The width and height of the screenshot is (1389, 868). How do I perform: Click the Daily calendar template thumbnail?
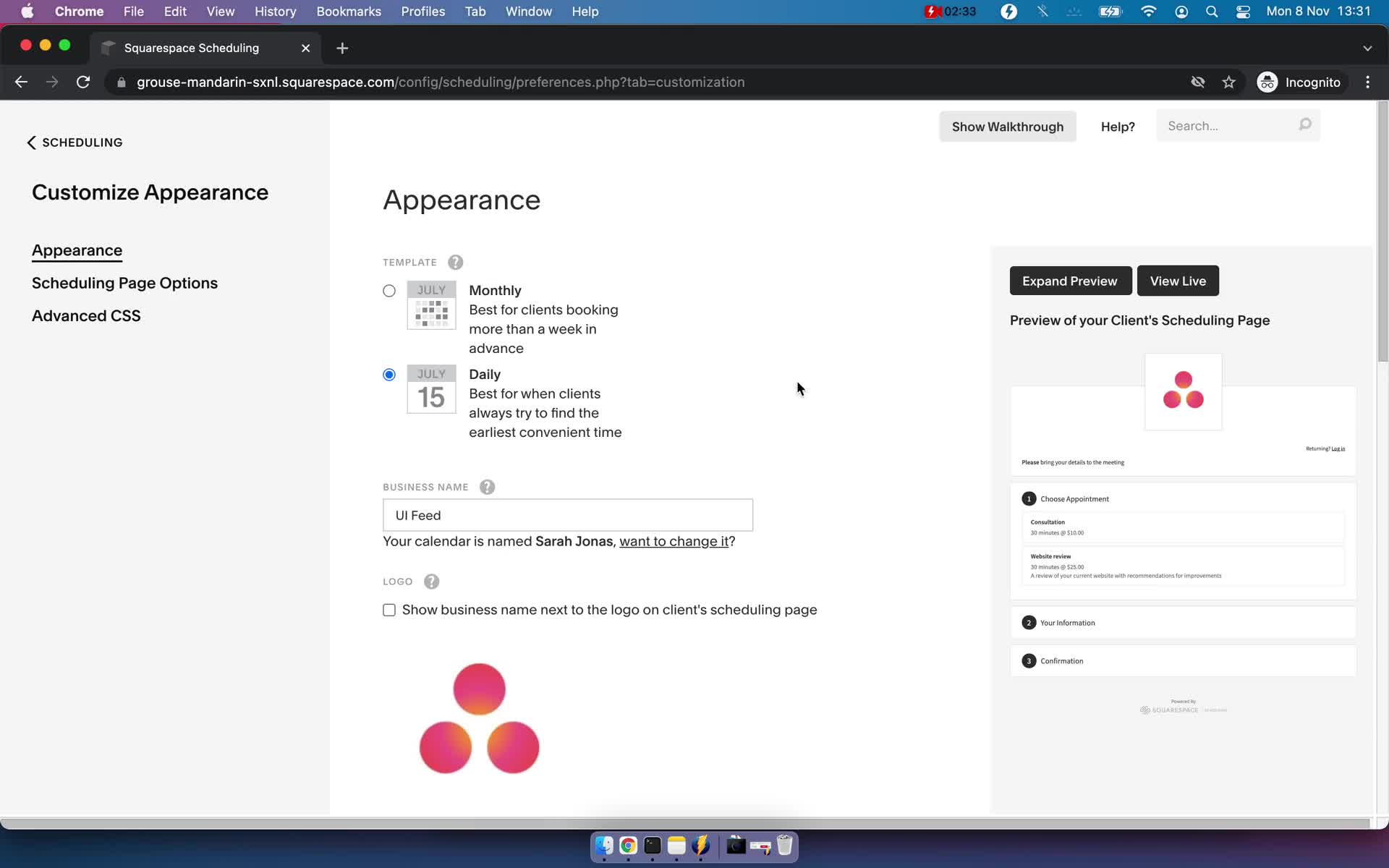pos(431,389)
